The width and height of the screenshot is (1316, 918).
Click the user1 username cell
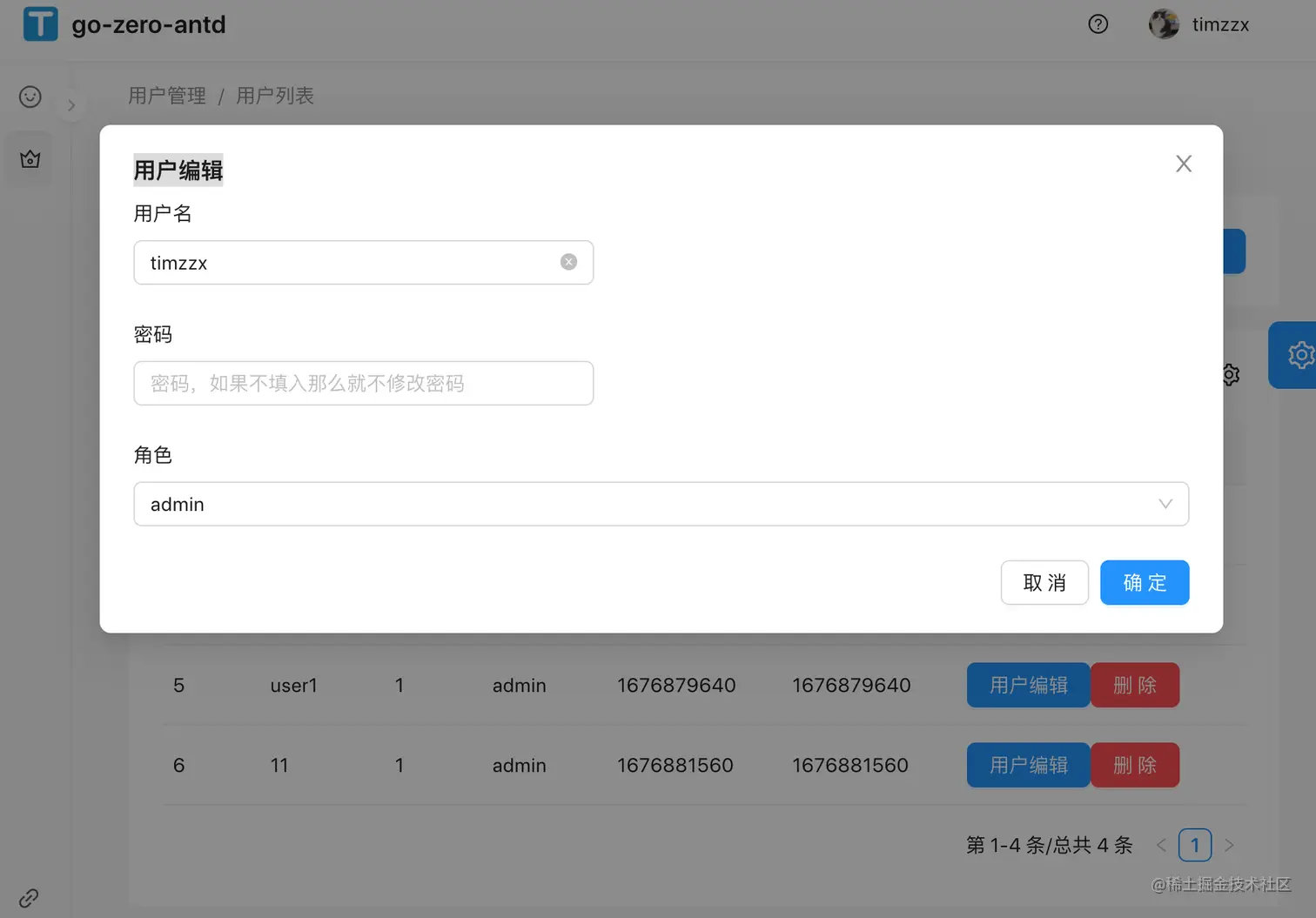[x=293, y=686]
